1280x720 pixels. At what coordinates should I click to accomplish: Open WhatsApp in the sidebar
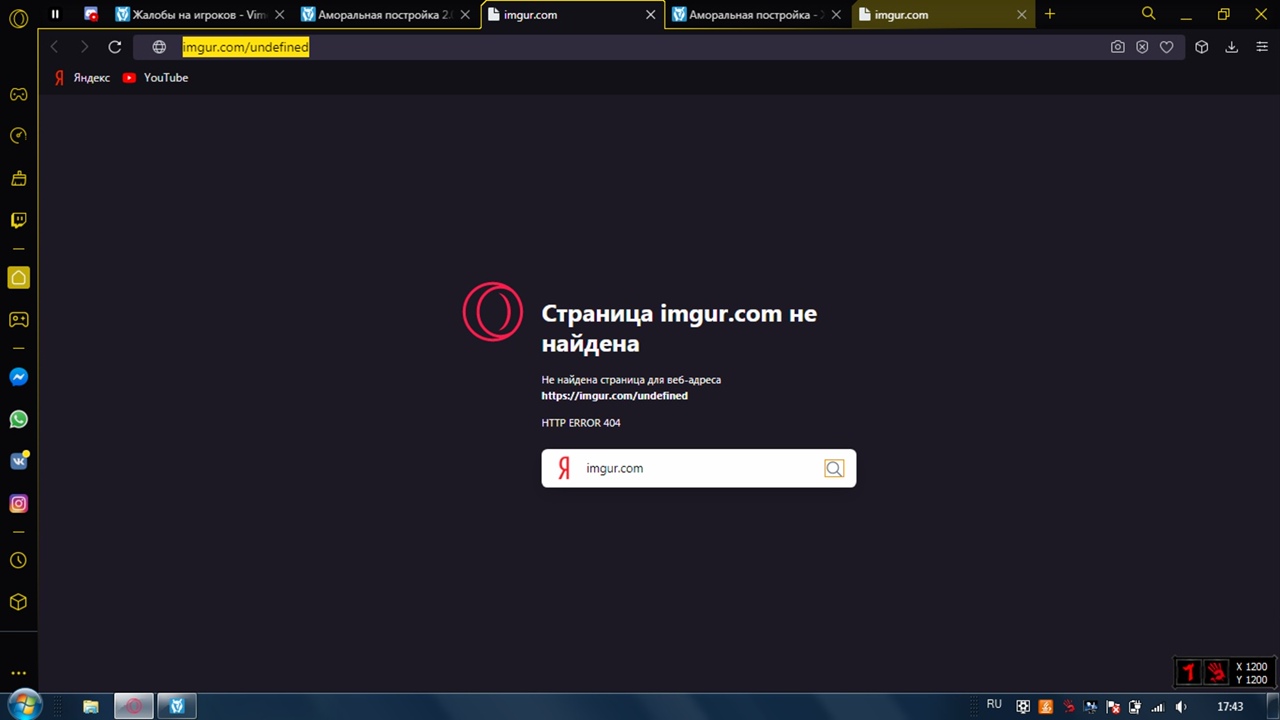point(18,419)
